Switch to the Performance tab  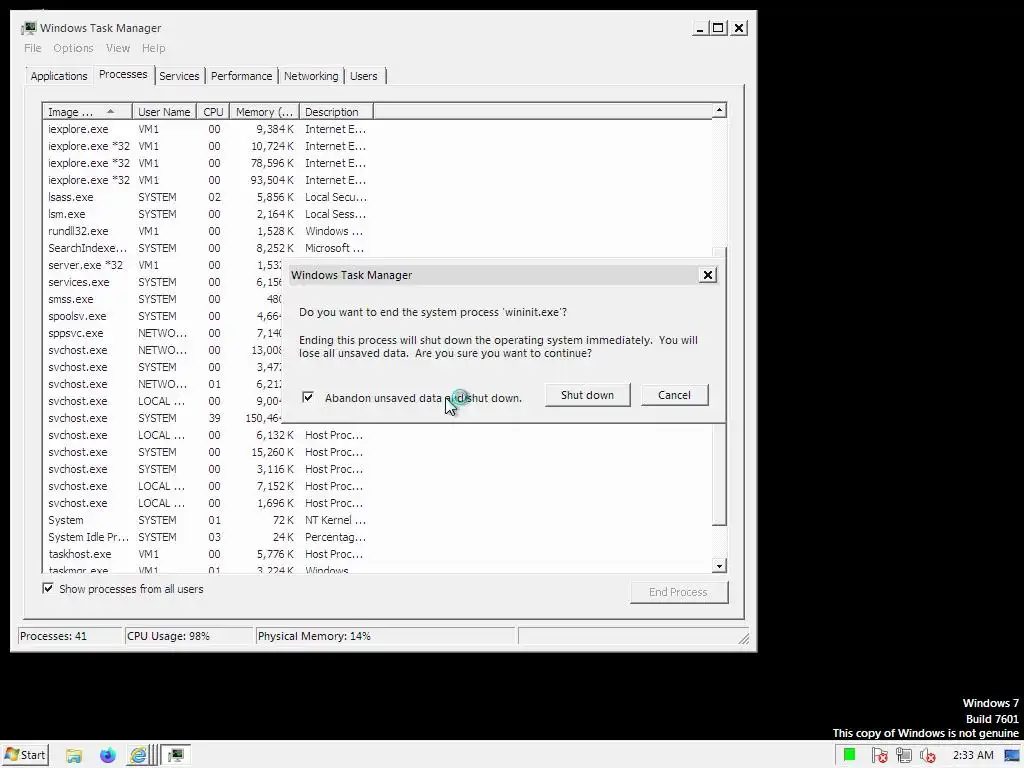[241, 76]
